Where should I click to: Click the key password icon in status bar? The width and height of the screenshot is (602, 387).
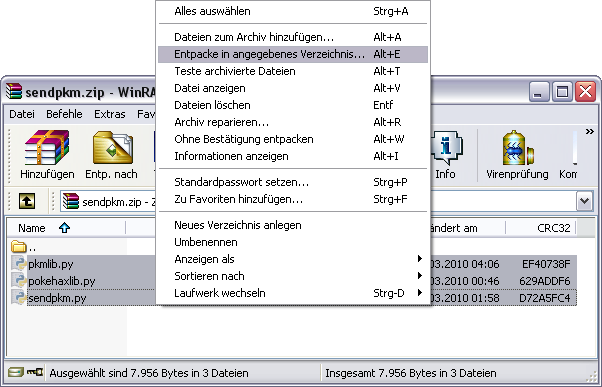click(x=35, y=372)
